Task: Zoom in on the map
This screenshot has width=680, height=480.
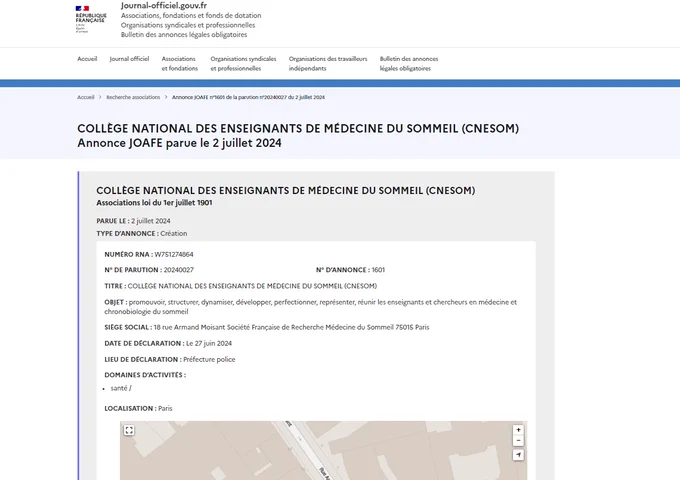Action: pyautogui.click(x=518, y=430)
